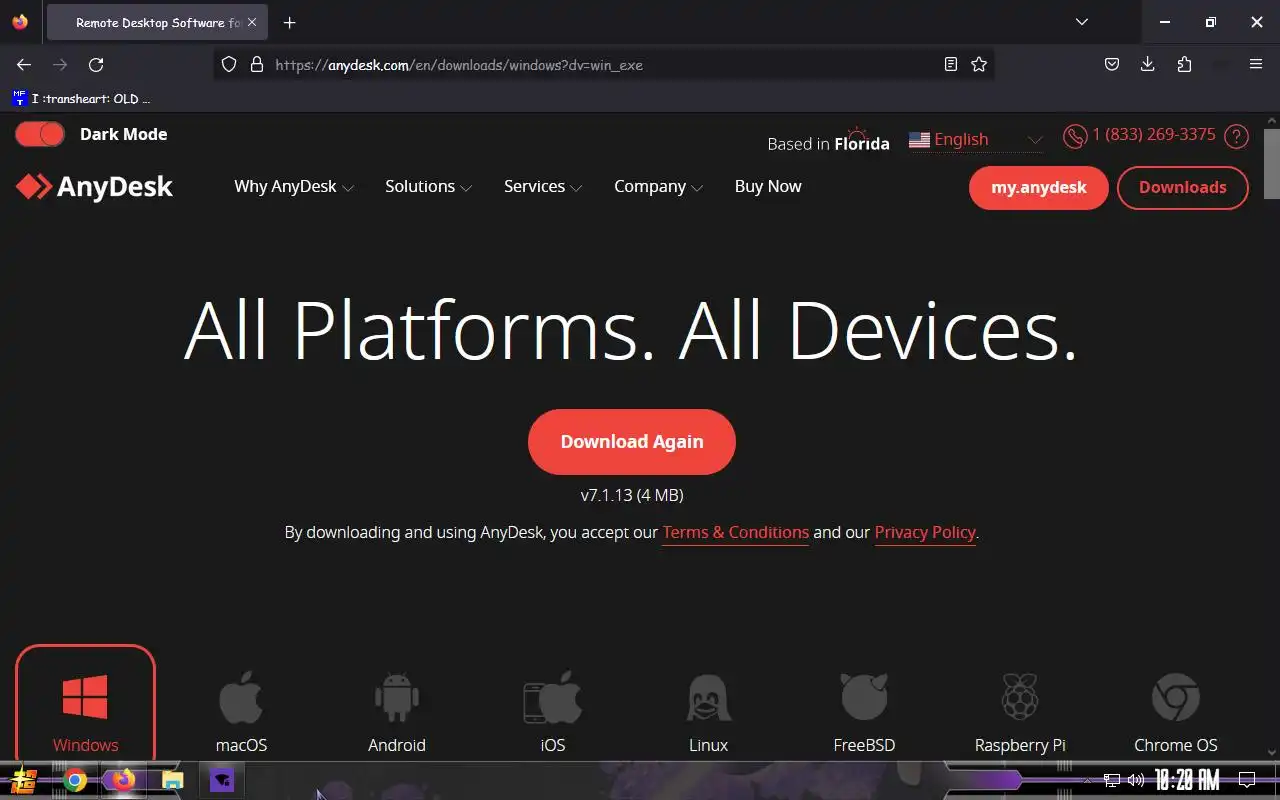Expand the Company menu

pos(658,187)
